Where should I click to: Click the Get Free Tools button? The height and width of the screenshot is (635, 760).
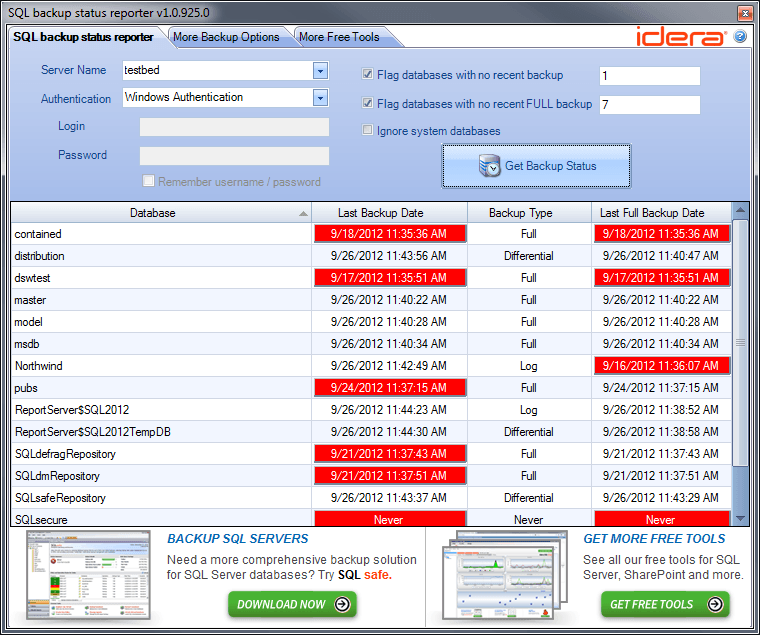click(665, 604)
